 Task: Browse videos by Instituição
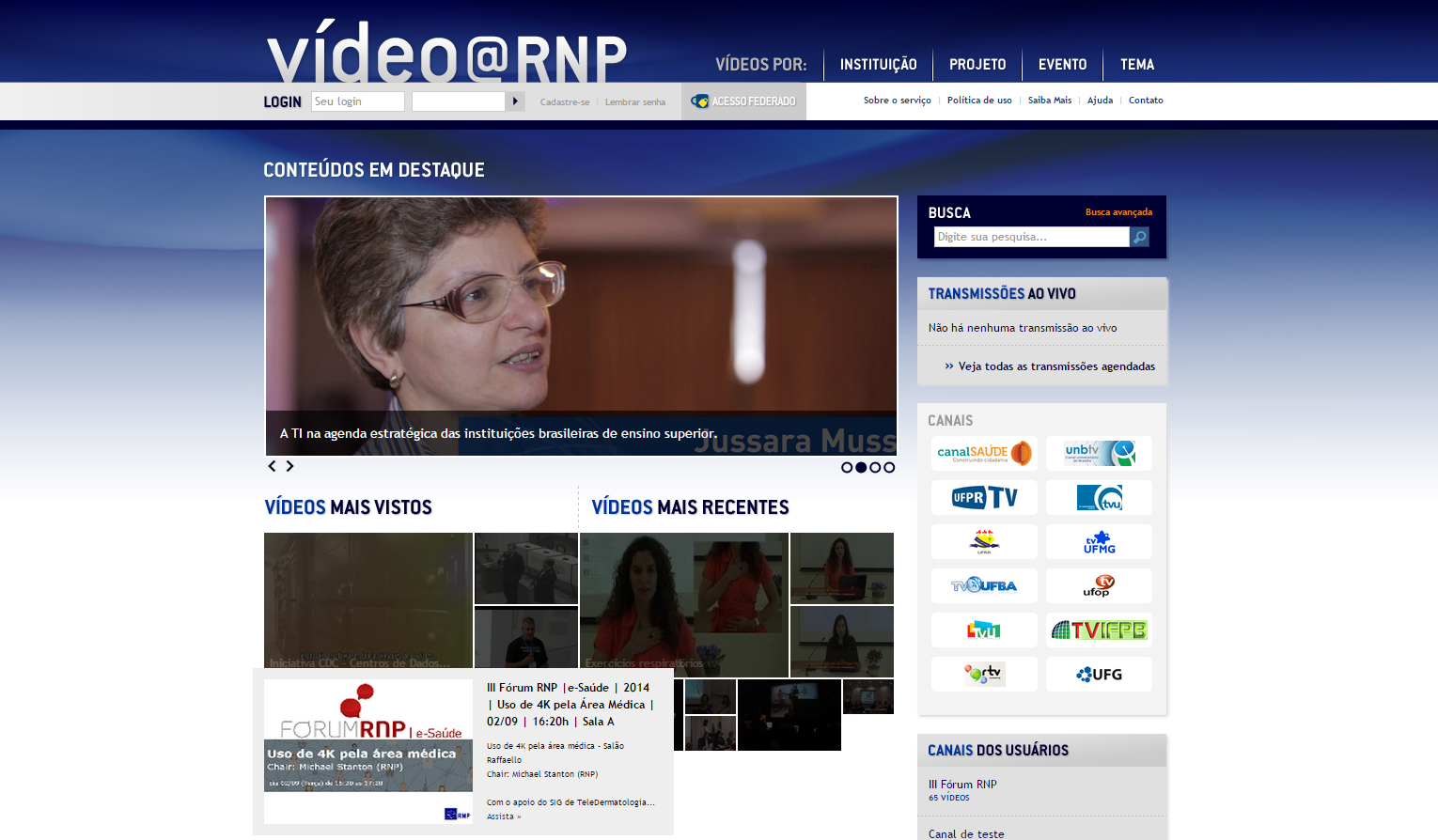click(878, 65)
